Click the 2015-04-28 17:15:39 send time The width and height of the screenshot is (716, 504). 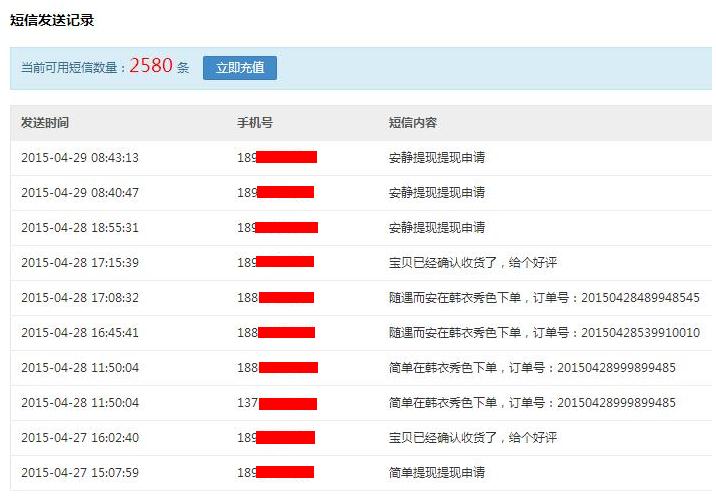(80, 263)
